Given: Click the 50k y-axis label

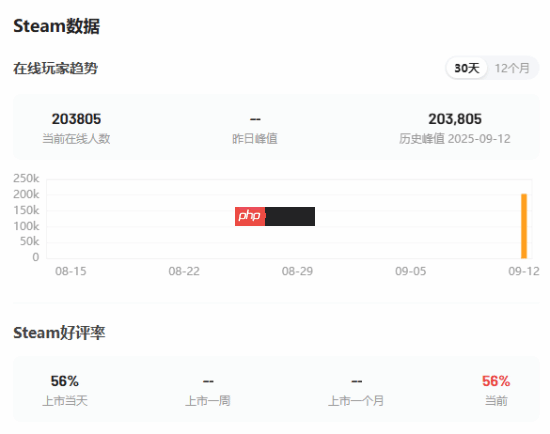Looking at the screenshot, I should [x=29, y=241].
